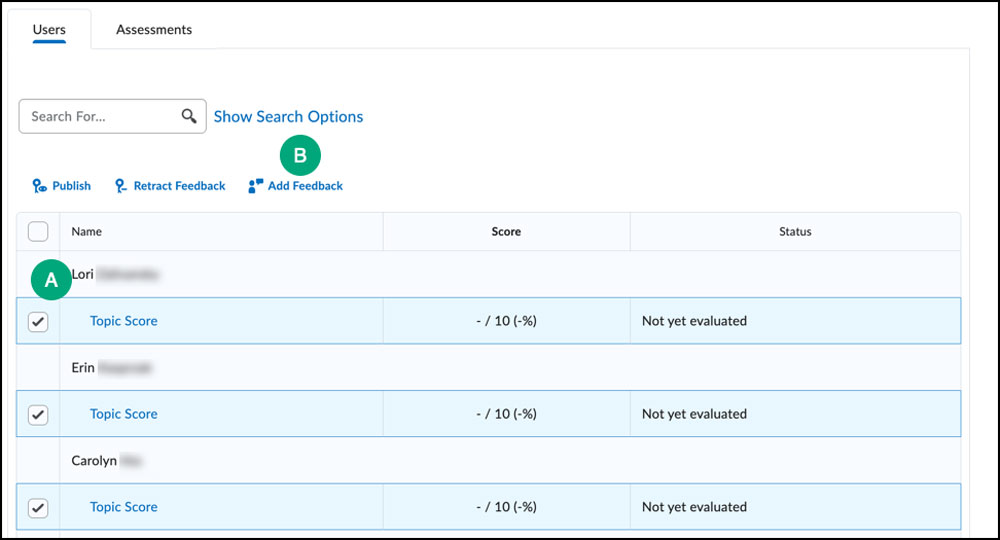
Task: Click Carolyn's score cell - / 10 (-%)
Action: click(x=506, y=507)
